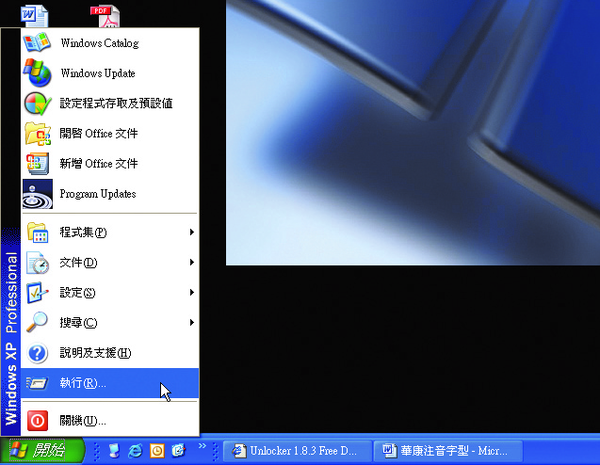Screen dimensions: 600x465
Task: Select 新增 Office 文件
Action: 110,163
